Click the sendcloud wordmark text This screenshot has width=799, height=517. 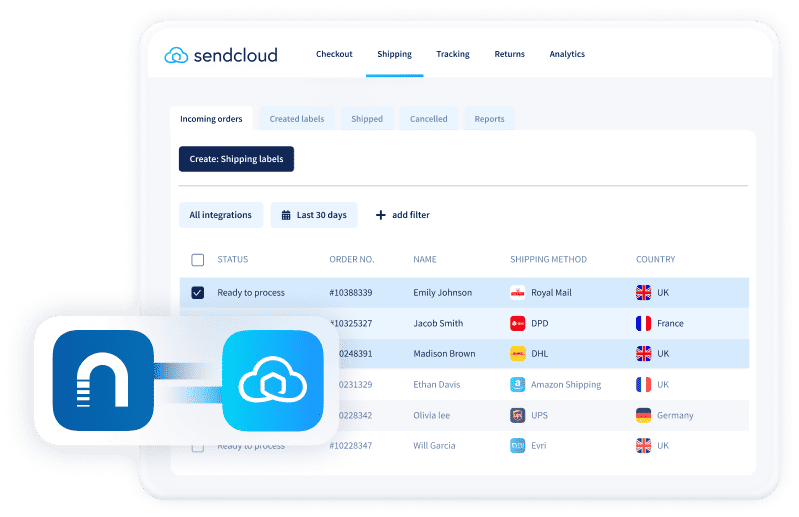click(x=235, y=55)
